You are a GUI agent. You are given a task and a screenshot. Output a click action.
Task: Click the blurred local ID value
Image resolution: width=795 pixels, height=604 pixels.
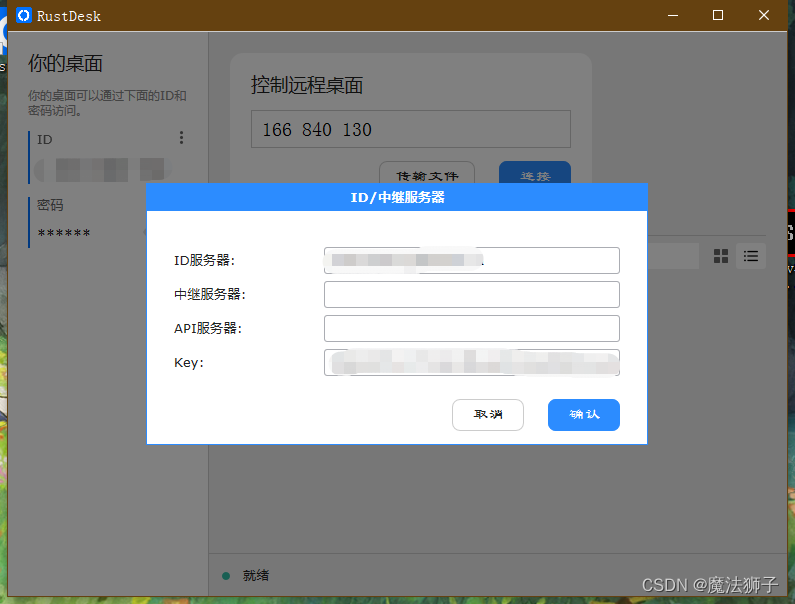point(103,169)
